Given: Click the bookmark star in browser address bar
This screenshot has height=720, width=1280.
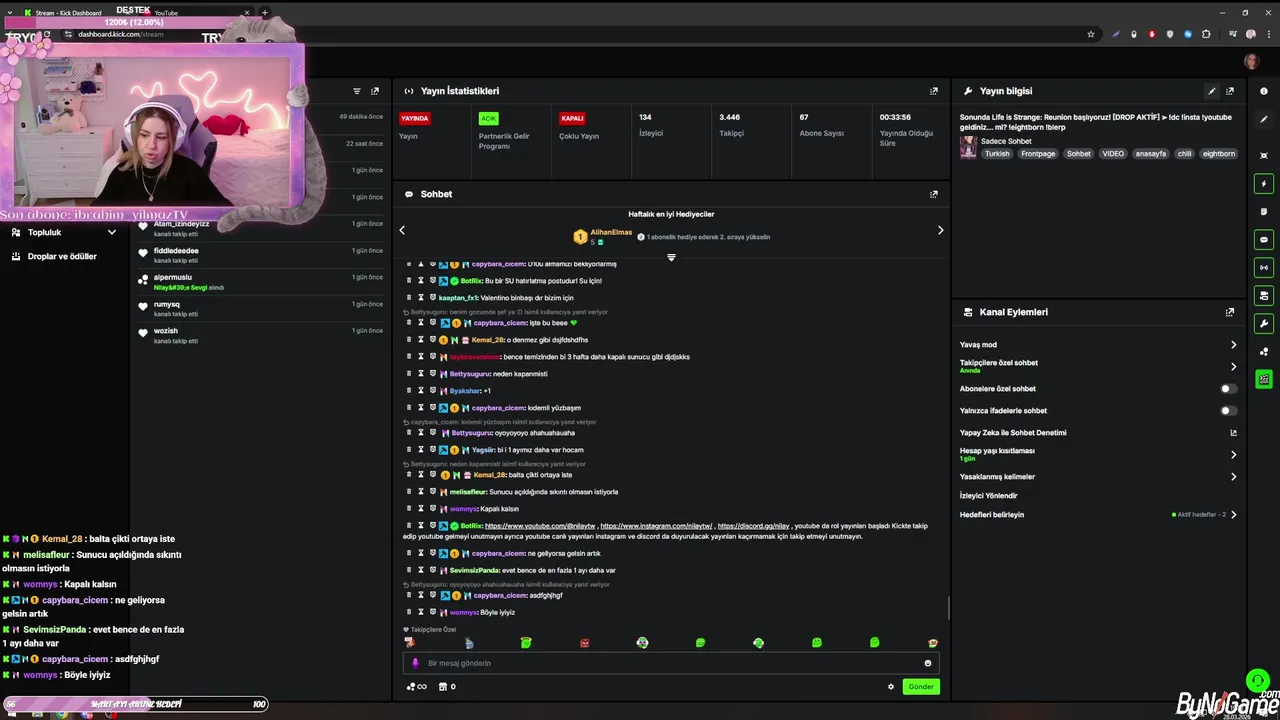Looking at the screenshot, I should point(1091,34).
